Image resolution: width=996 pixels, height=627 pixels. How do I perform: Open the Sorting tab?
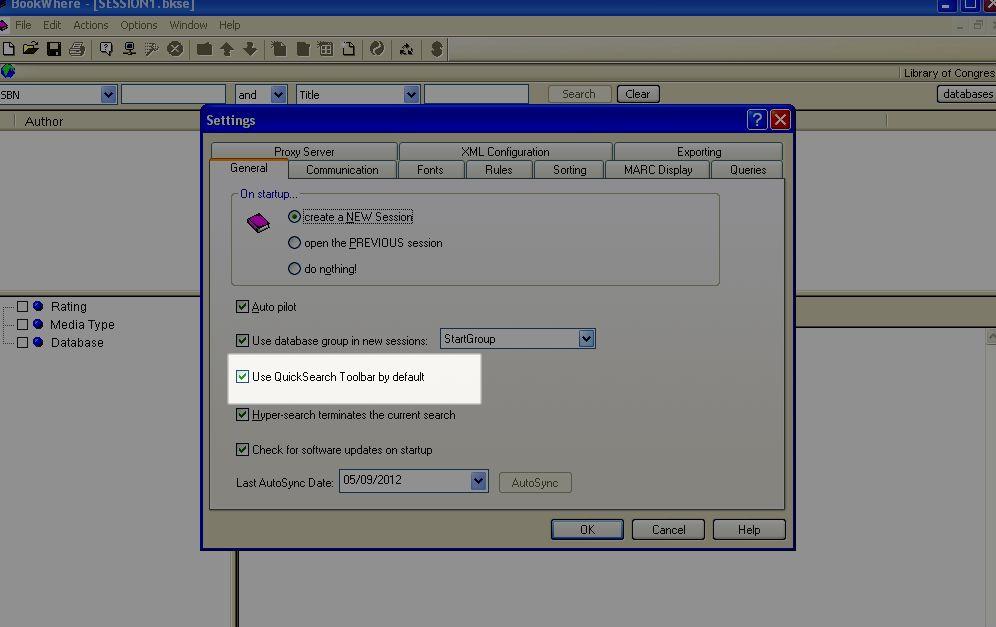coord(570,170)
